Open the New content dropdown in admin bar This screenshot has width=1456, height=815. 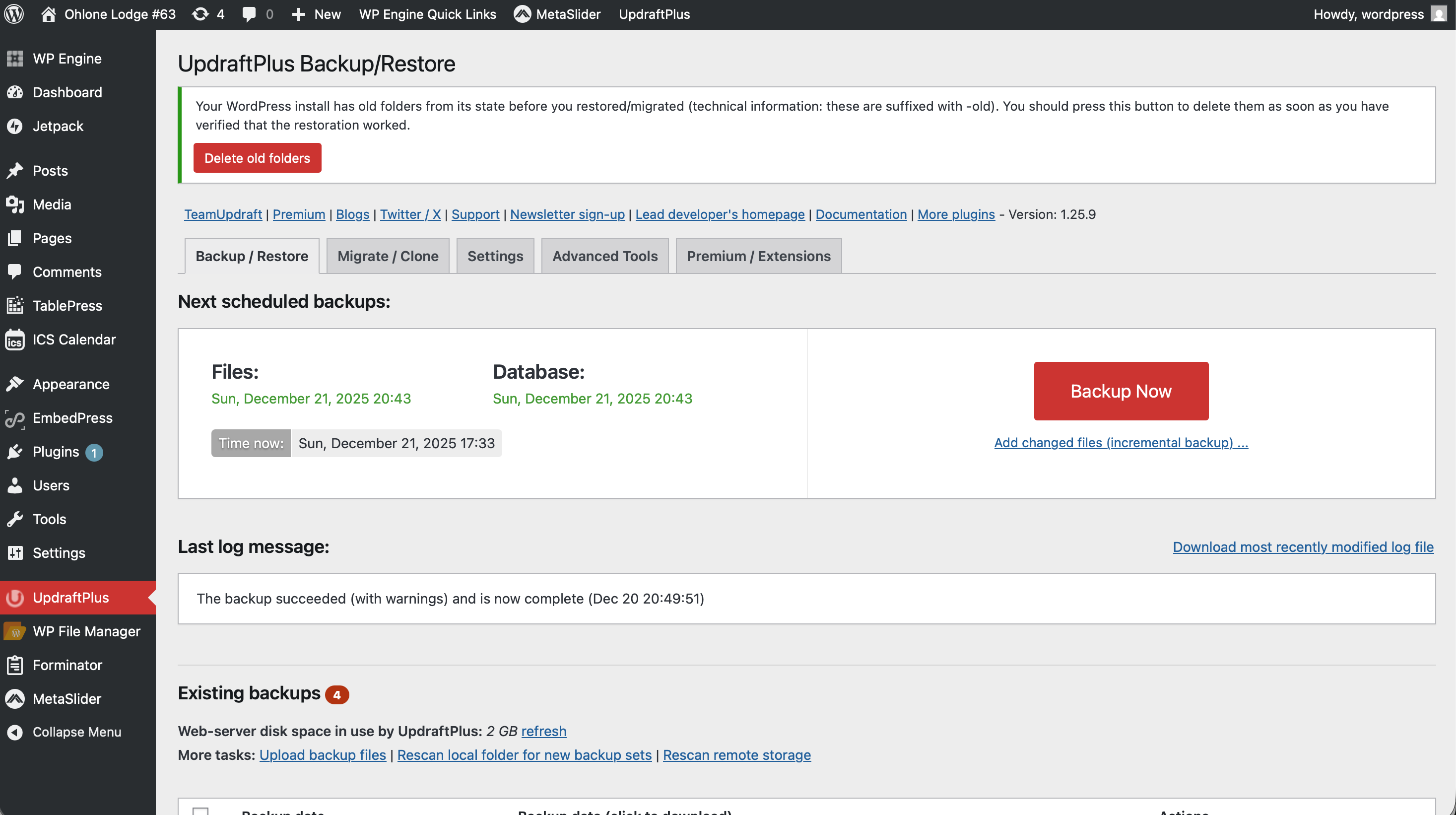[x=317, y=14]
